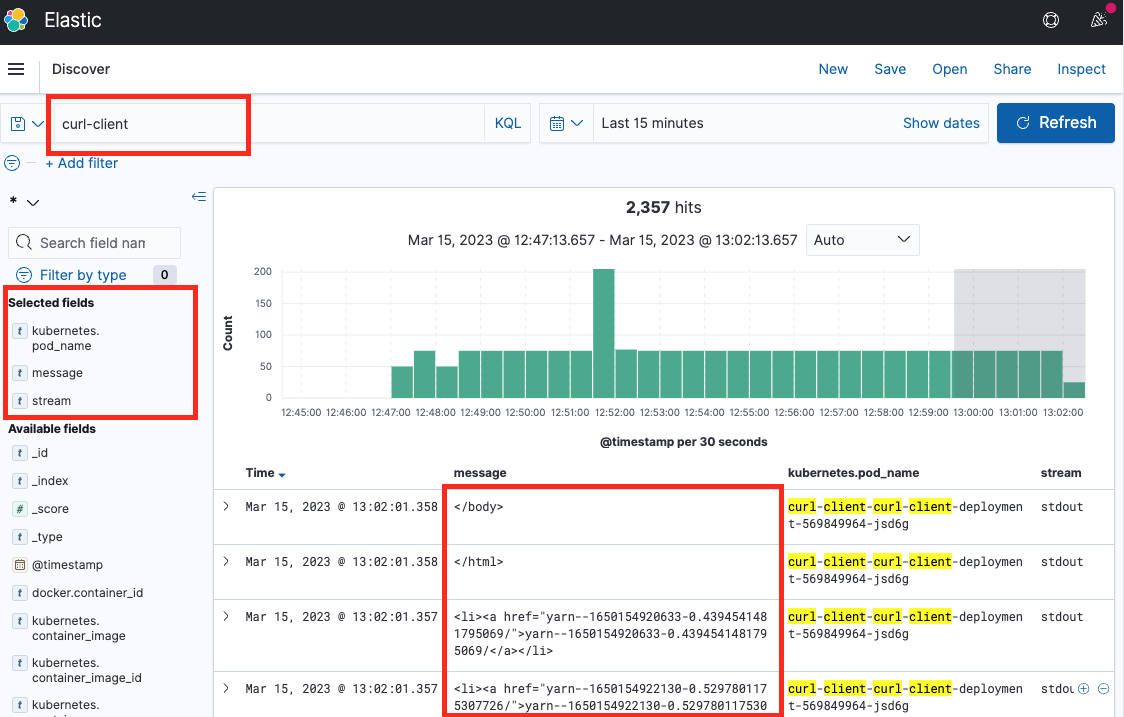Select the _score available field

pyautogui.click(x=50, y=509)
